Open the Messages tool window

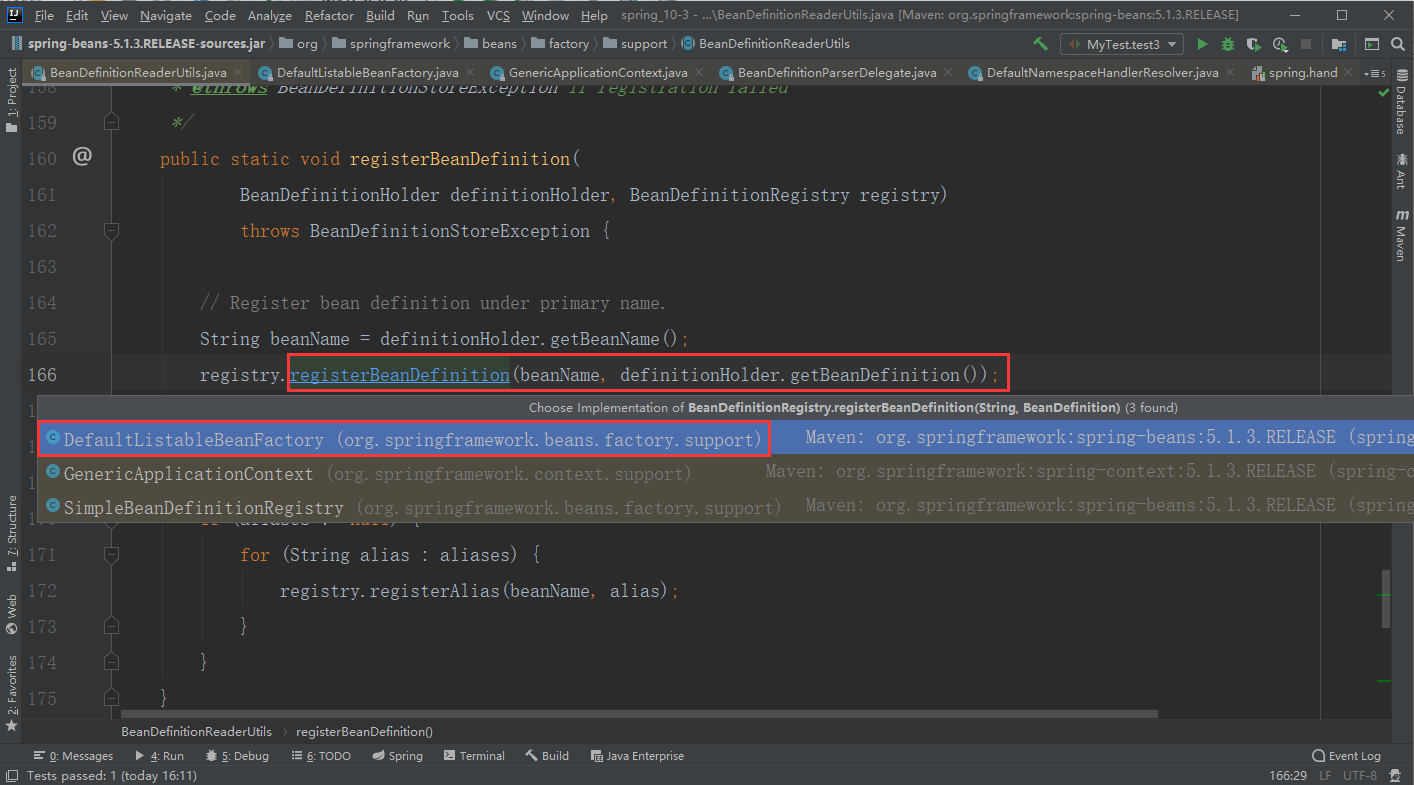pyautogui.click(x=74, y=756)
